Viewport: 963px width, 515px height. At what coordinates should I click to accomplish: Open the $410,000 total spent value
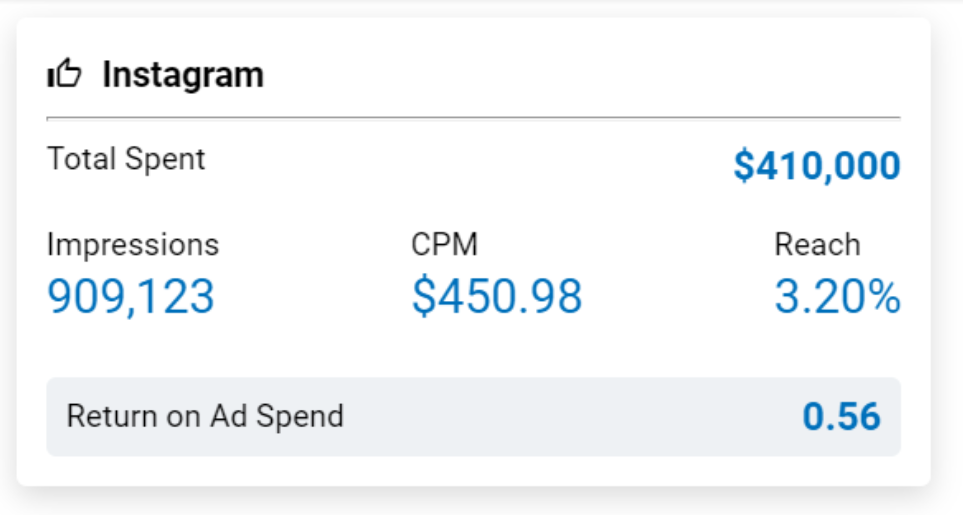[x=817, y=166]
